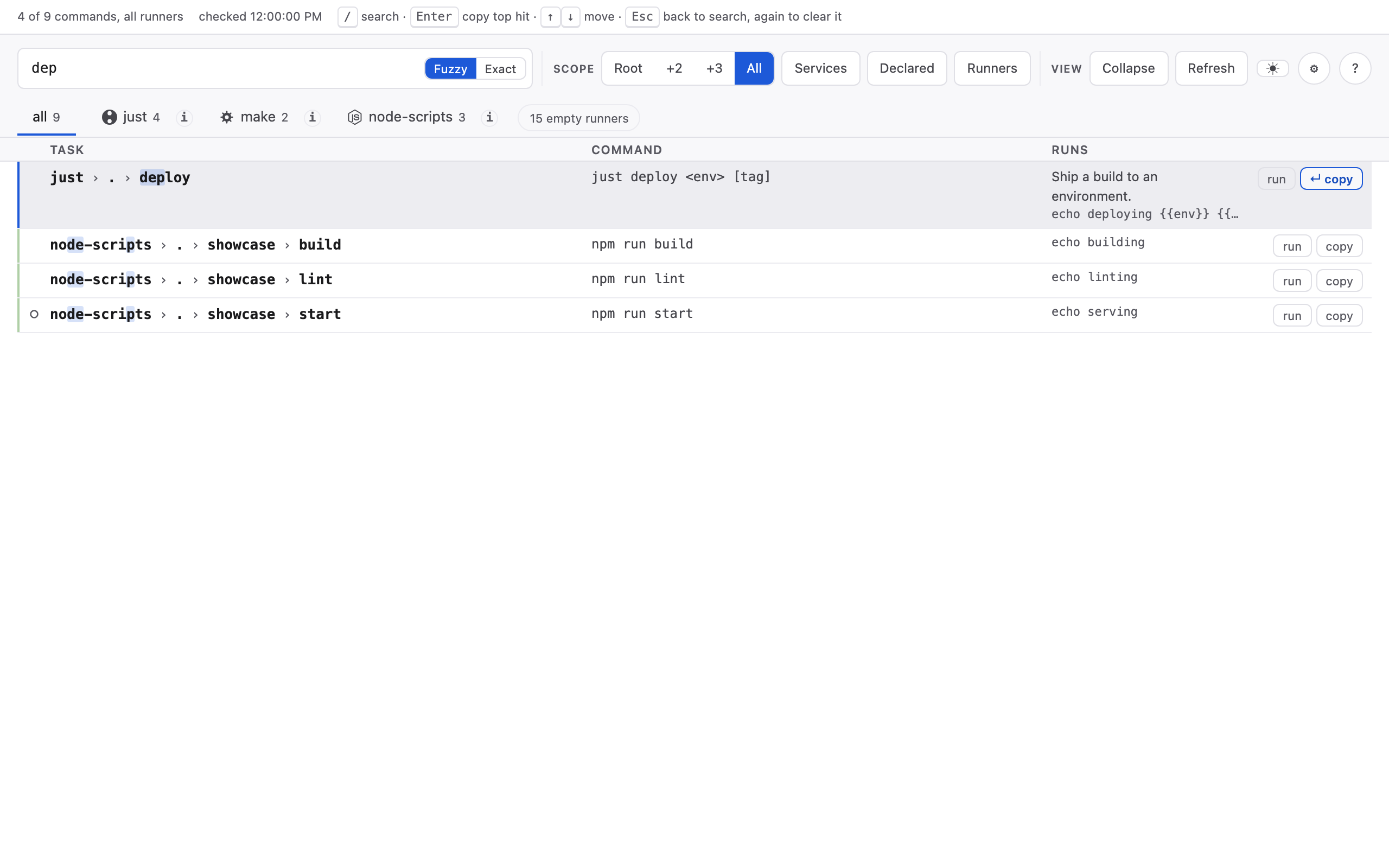Open help with the question mark icon
The height and width of the screenshot is (868, 1389).
point(1355,68)
